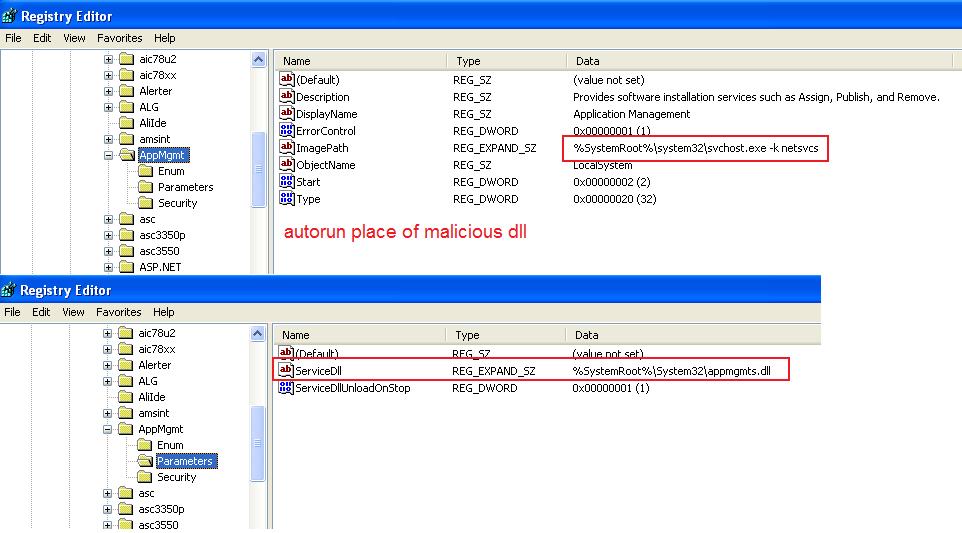This screenshot has height=533, width=962.
Task: Click Parameters folder icon in top window
Action: click(x=145, y=187)
